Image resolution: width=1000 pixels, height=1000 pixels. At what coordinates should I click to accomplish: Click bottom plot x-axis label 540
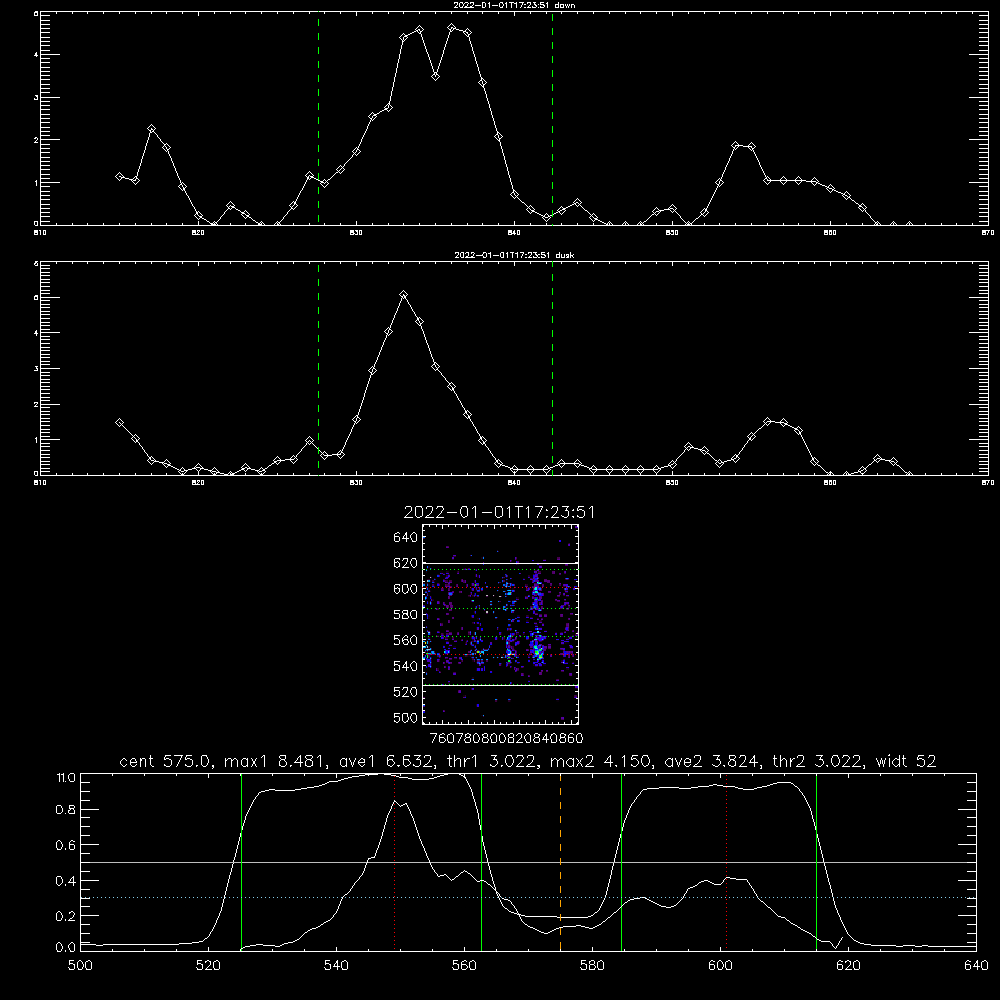[x=336, y=966]
